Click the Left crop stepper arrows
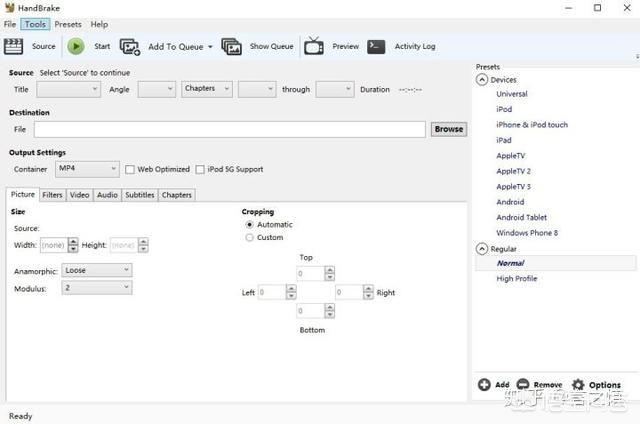The height and width of the screenshot is (424, 640). point(291,292)
